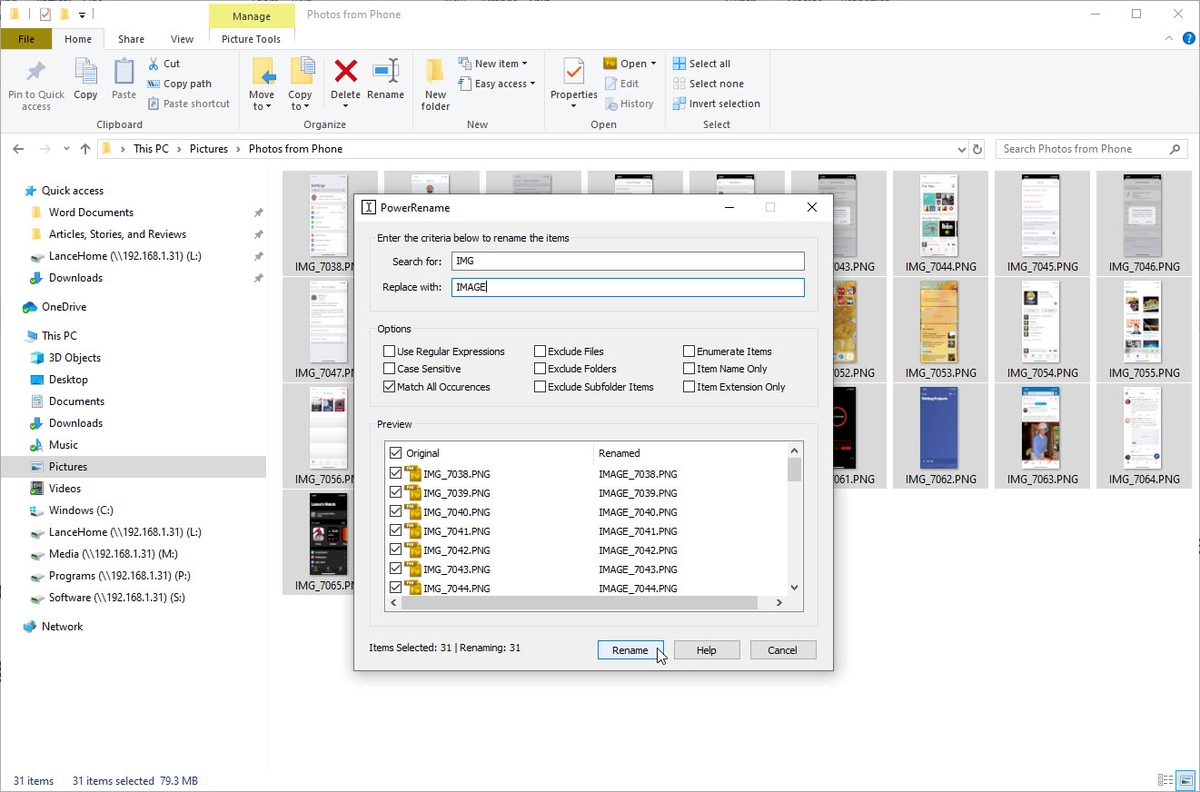Open the File menu tab
Screen dimensions: 1200x792
pyautogui.click(x=27, y=39)
